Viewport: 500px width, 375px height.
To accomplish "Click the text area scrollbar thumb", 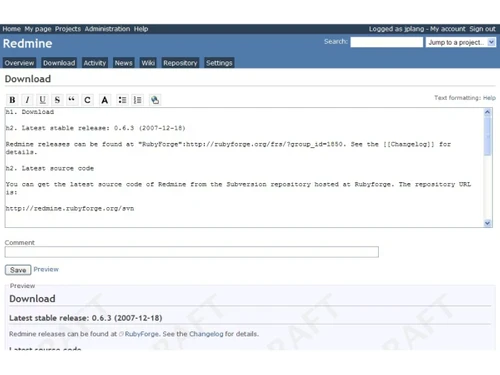I will coord(487,136).
